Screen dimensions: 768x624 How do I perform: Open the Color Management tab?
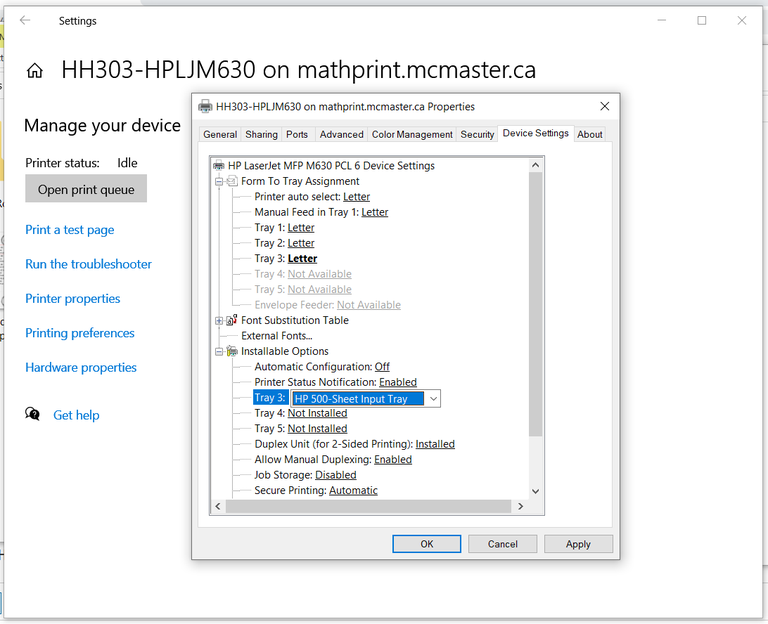point(412,134)
